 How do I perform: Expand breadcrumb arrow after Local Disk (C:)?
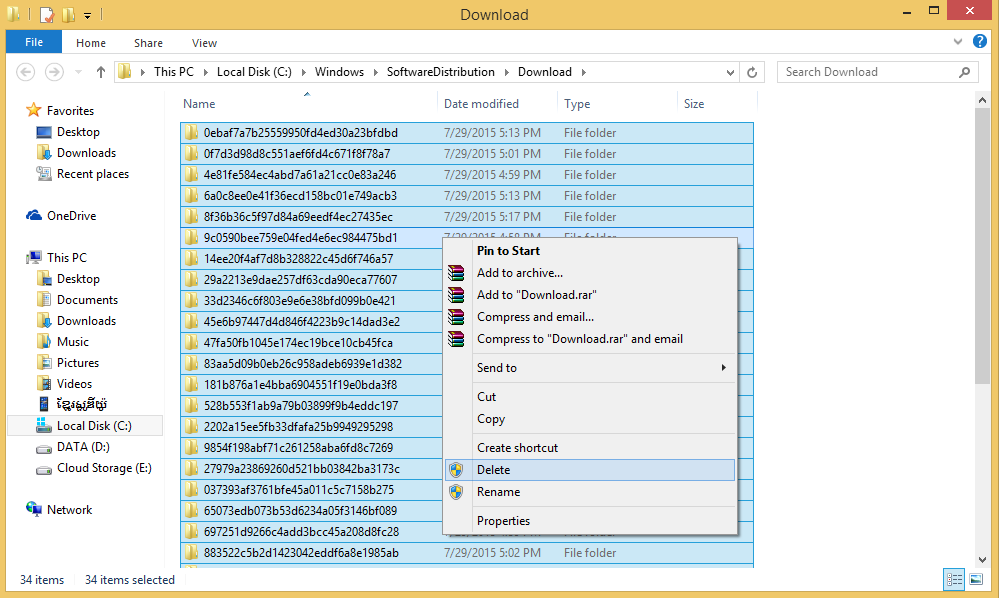click(x=303, y=73)
